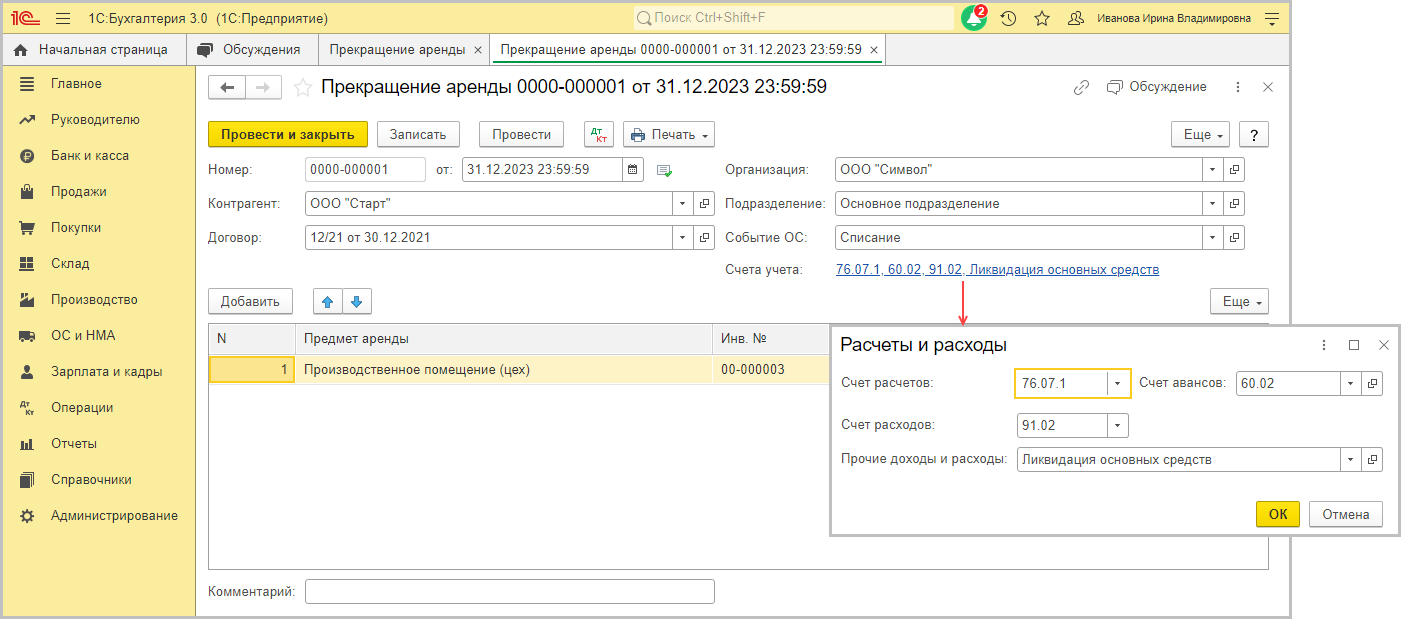Open Обсуждение for this document
Screen dimensions: 1401x619
point(1157,88)
